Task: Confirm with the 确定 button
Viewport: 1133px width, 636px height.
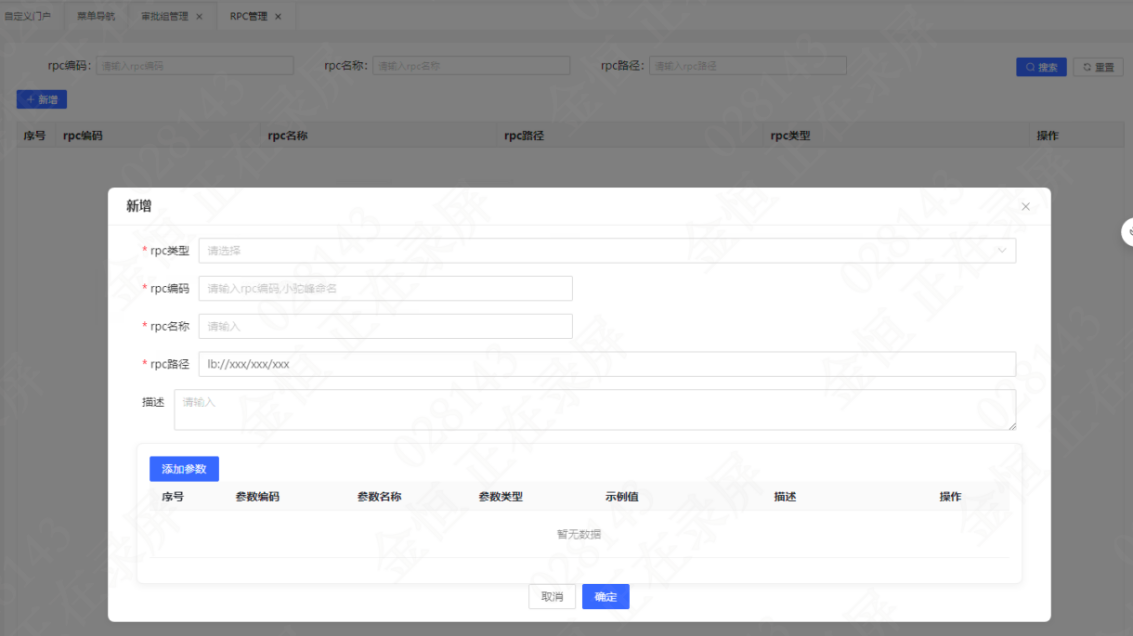Action: 606,597
